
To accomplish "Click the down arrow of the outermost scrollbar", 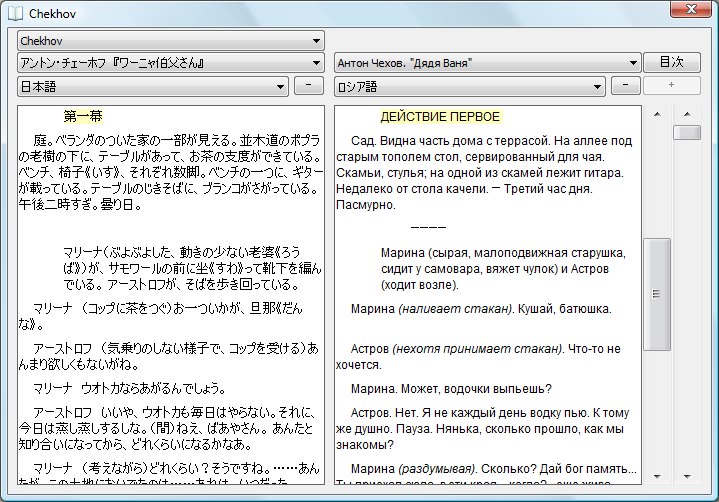I will tap(687, 477).
